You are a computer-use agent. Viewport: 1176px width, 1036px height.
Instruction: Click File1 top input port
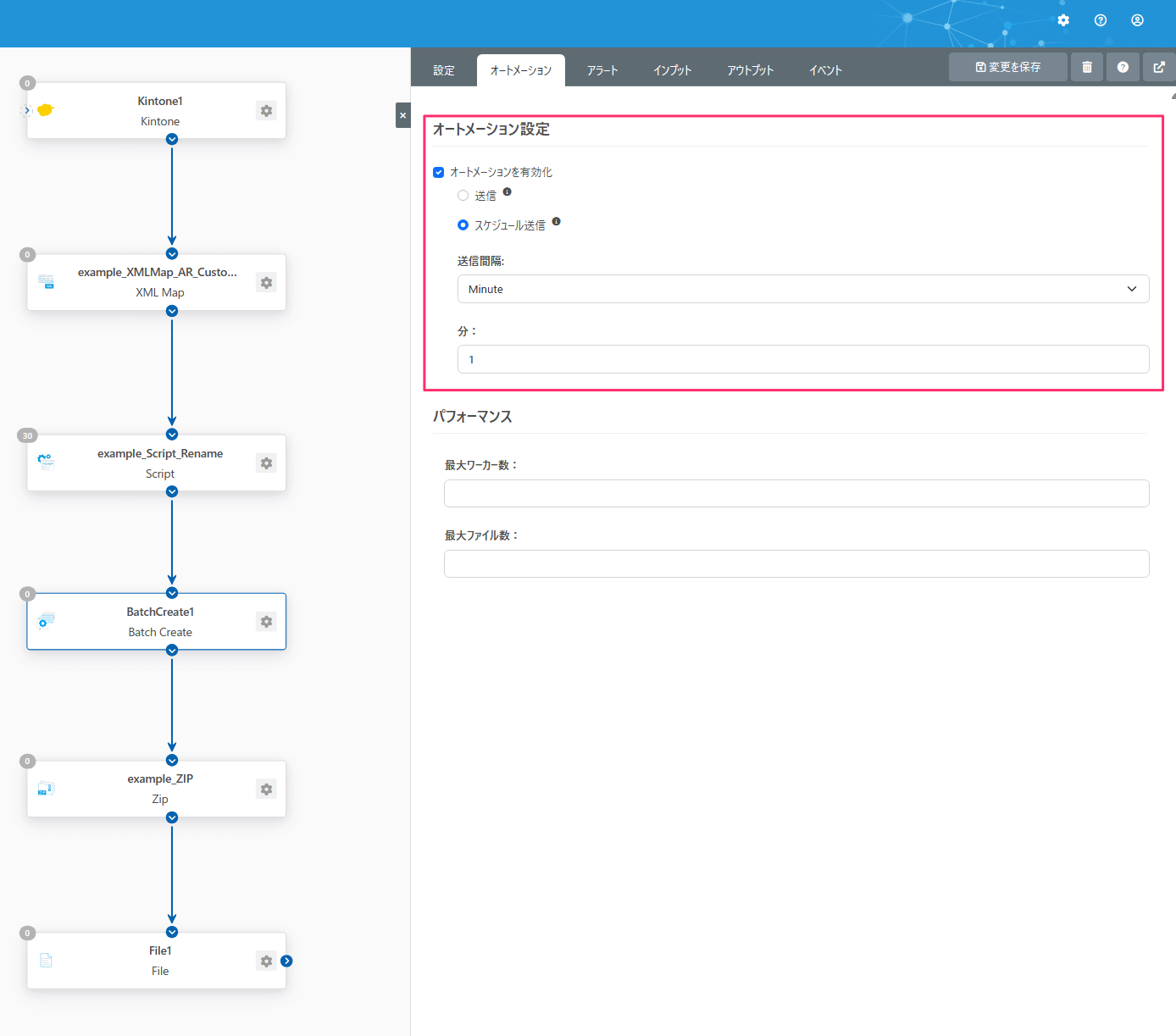click(x=172, y=932)
